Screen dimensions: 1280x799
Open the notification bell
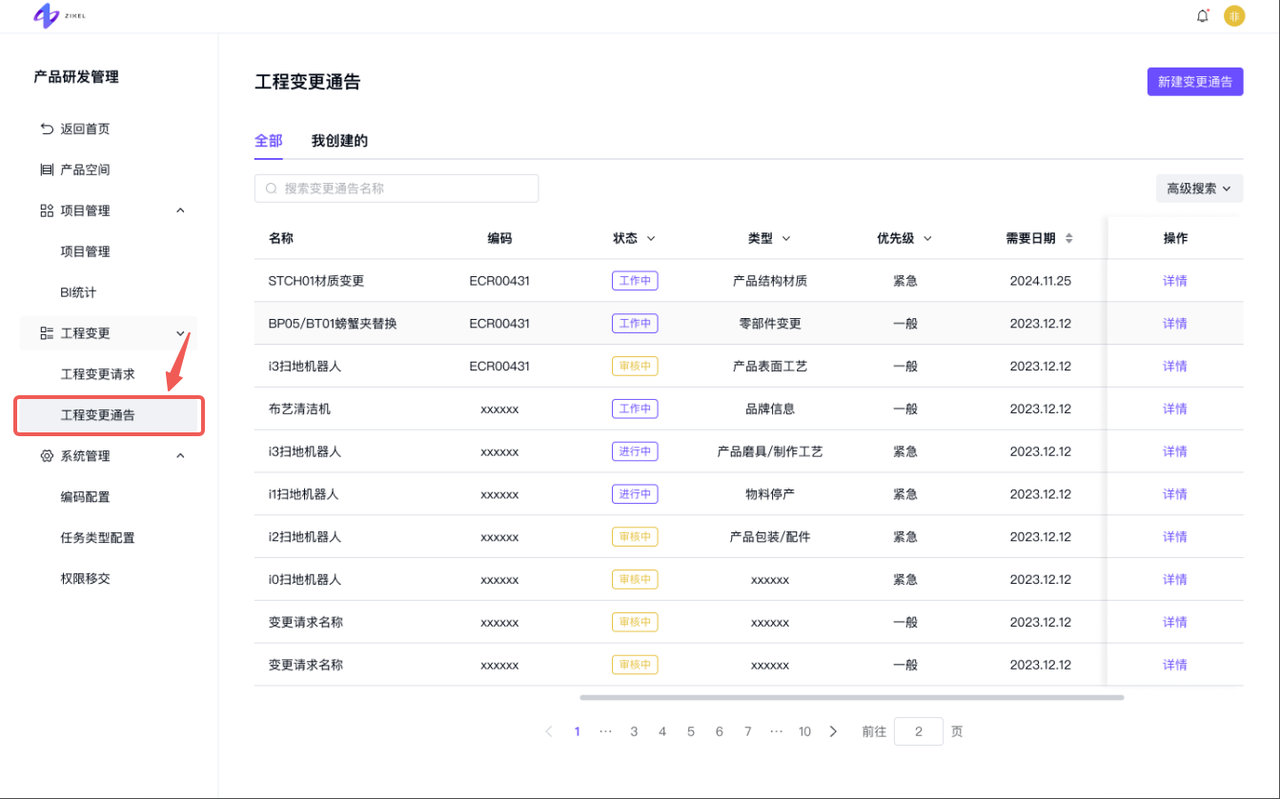(x=1202, y=15)
